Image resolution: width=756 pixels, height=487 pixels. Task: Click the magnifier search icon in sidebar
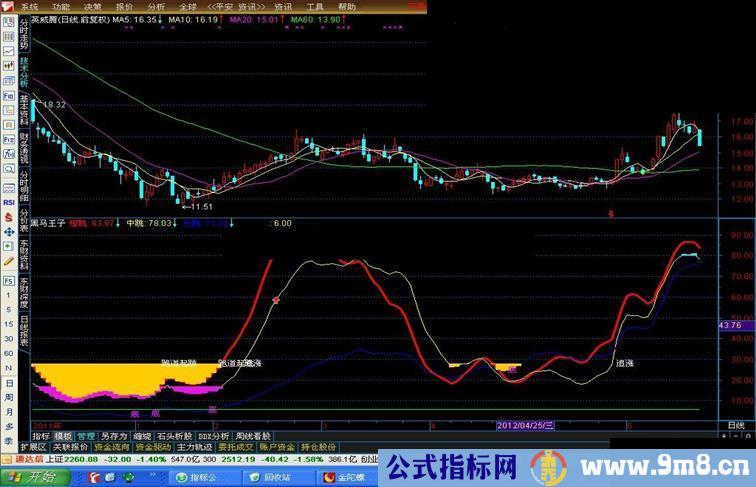pyautogui.click(x=9, y=169)
